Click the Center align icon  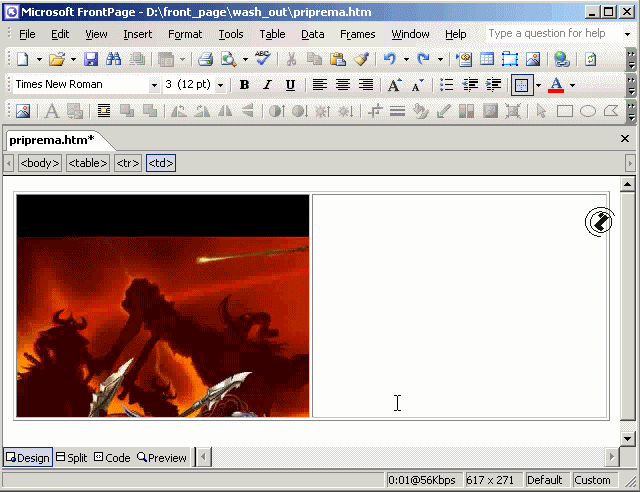point(342,85)
